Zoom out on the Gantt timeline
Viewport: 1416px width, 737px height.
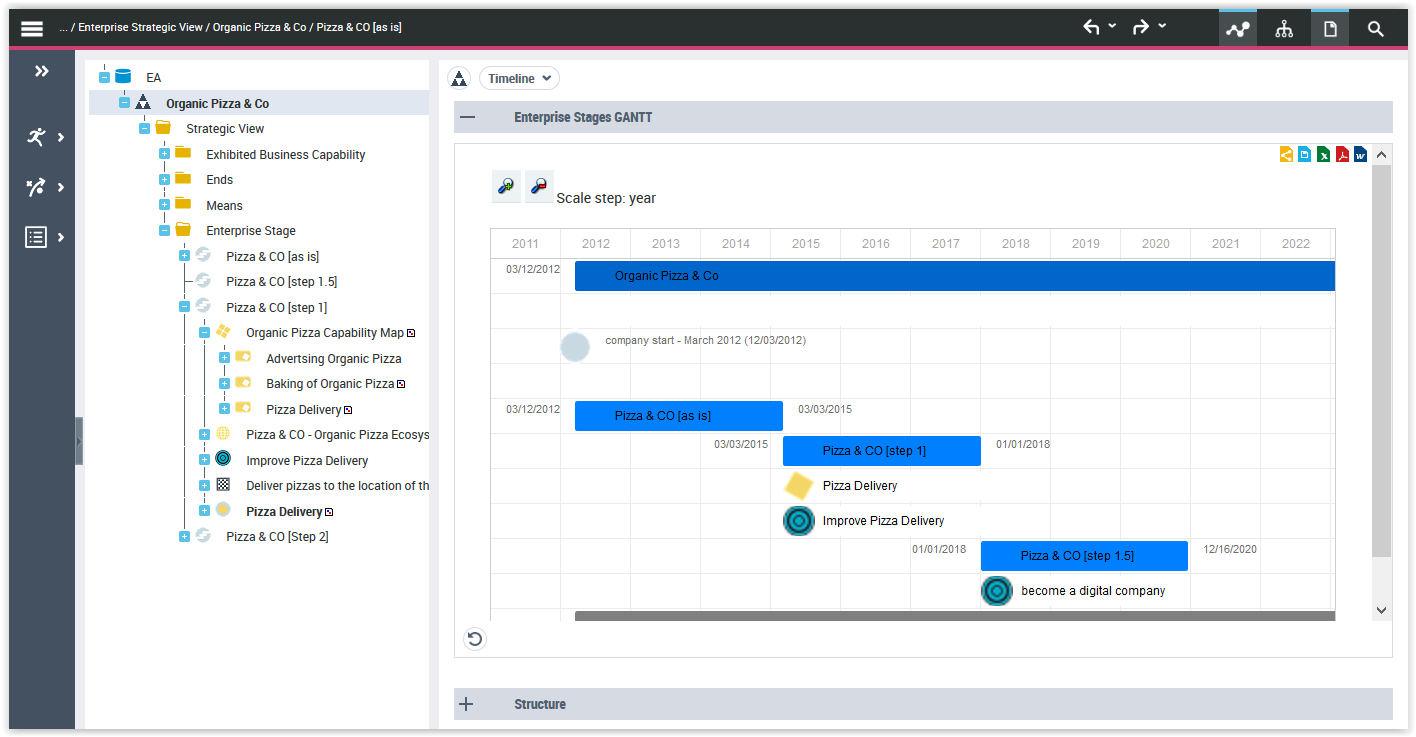pyautogui.click(x=539, y=186)
